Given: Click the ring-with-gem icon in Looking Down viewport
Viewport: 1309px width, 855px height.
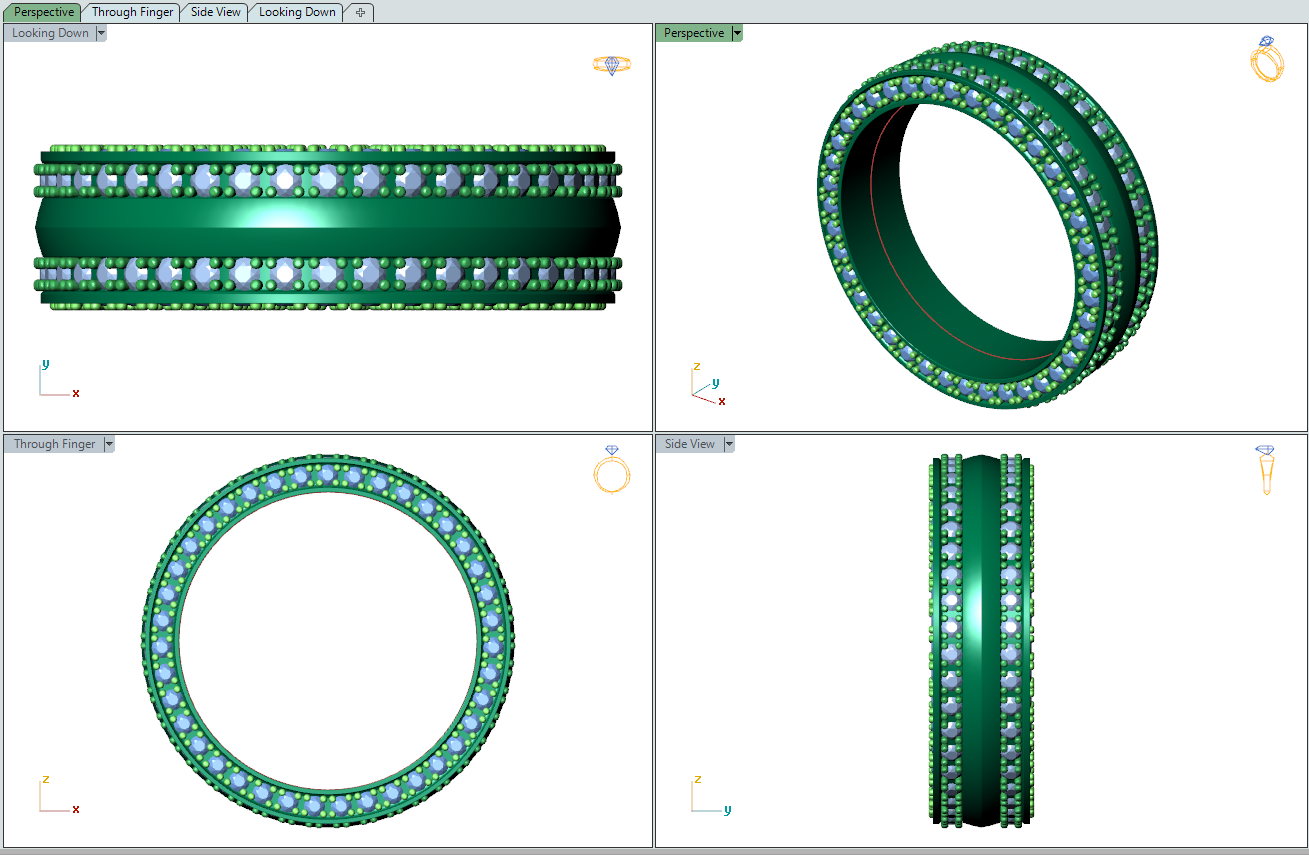Looking at the screenshot, I should (x=611, y=65).
